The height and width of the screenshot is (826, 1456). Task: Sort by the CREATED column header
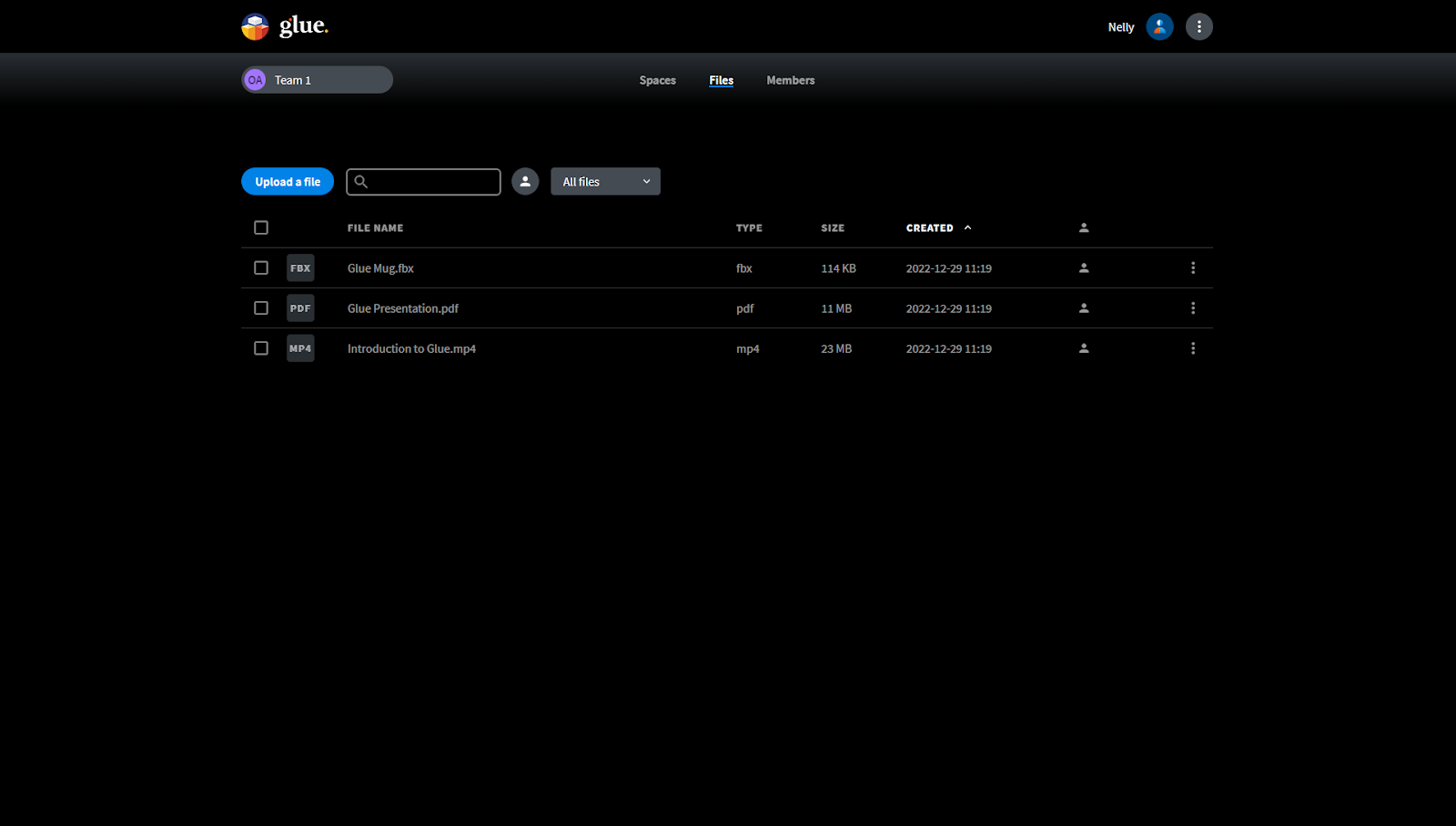point(929,228)
